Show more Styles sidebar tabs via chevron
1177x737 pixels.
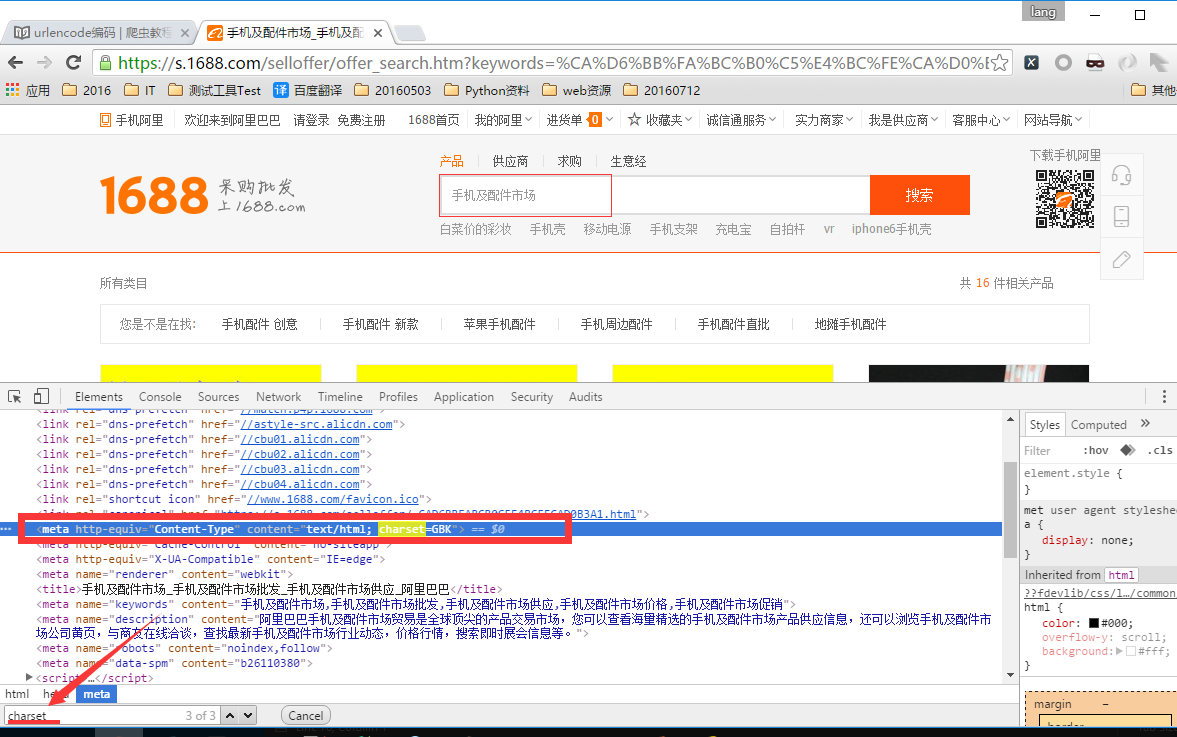coord(1145,424)
